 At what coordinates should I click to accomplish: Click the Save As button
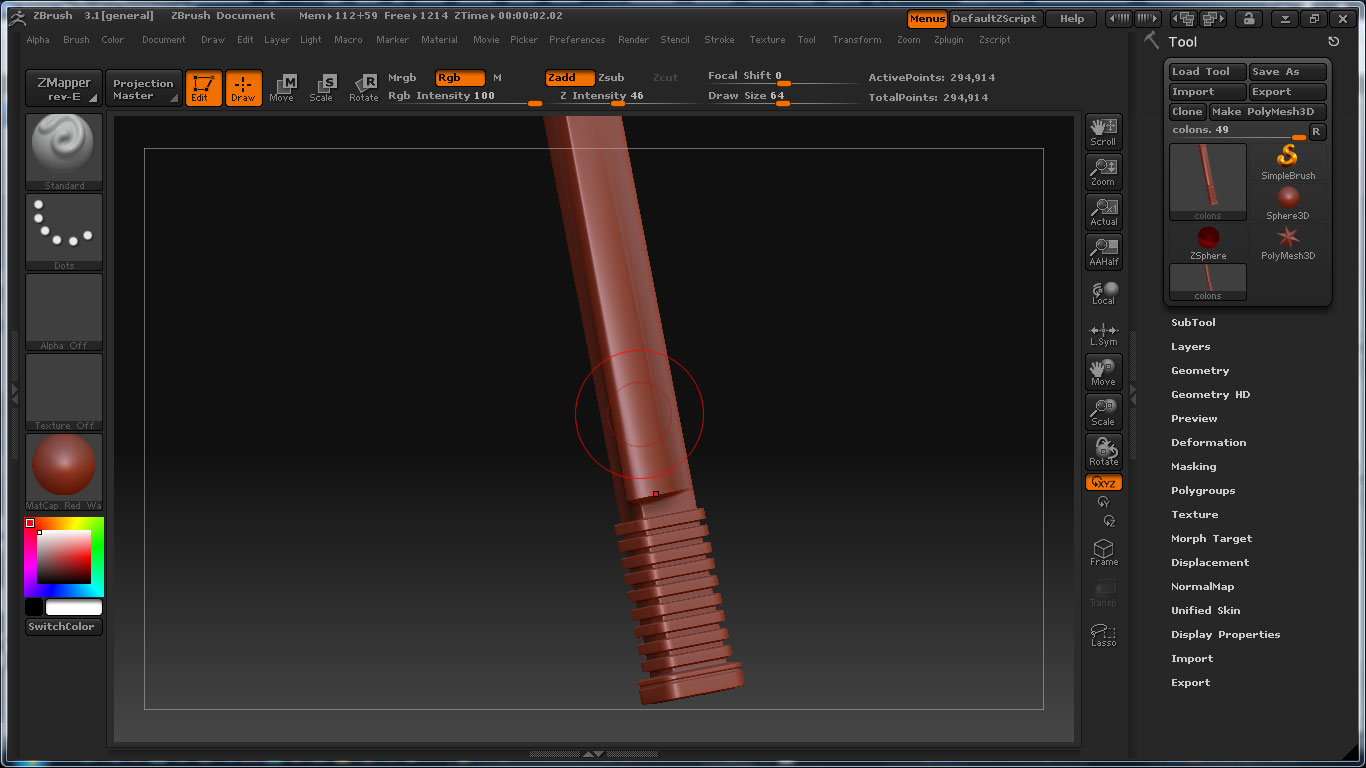pyautogui.click(x=1288, y=72)
